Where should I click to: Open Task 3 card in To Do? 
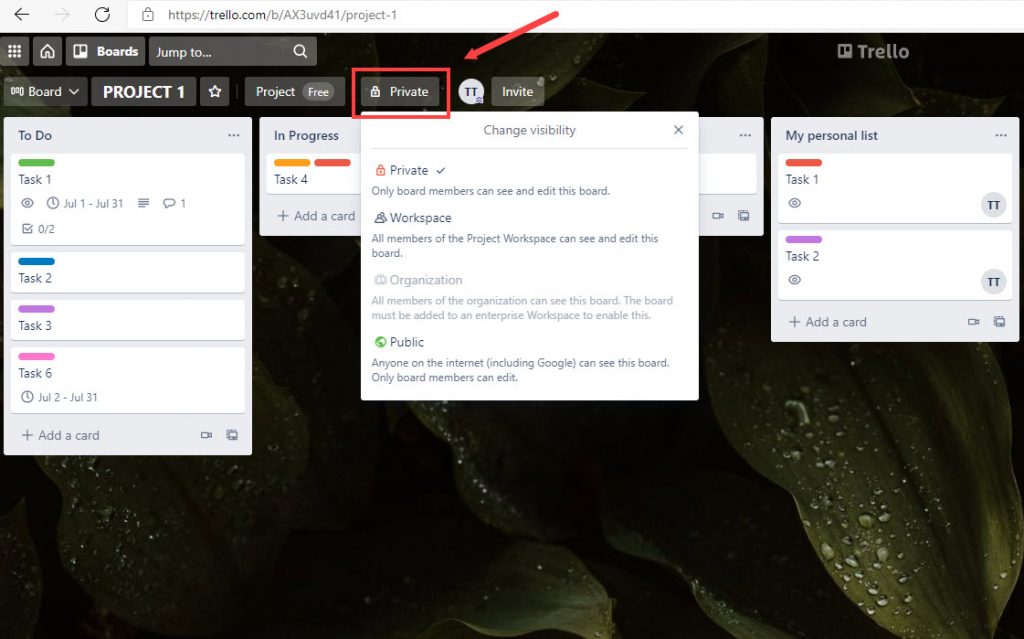coord(128,319)
